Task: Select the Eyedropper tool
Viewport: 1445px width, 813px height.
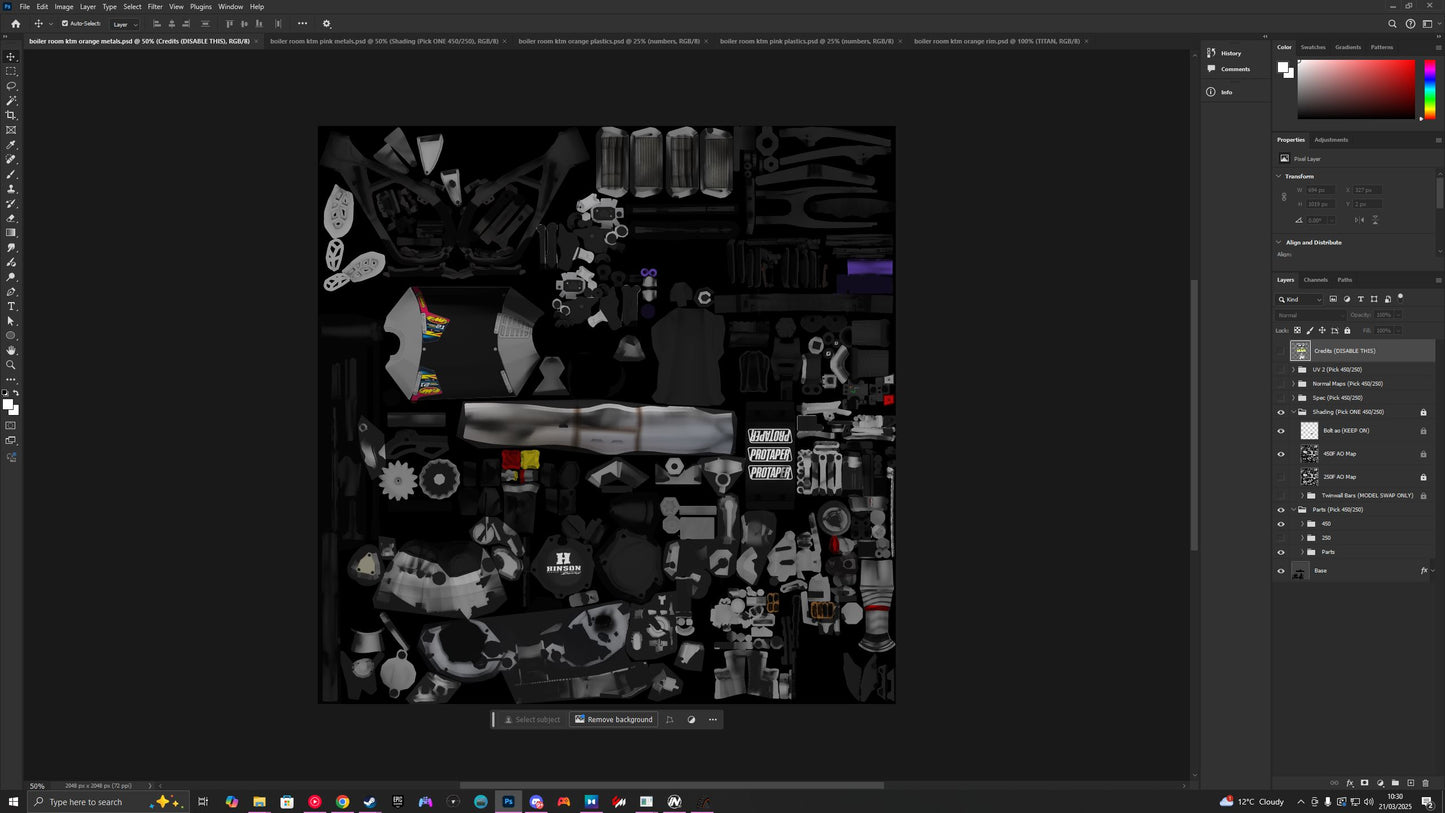Action: coord(11,145)
